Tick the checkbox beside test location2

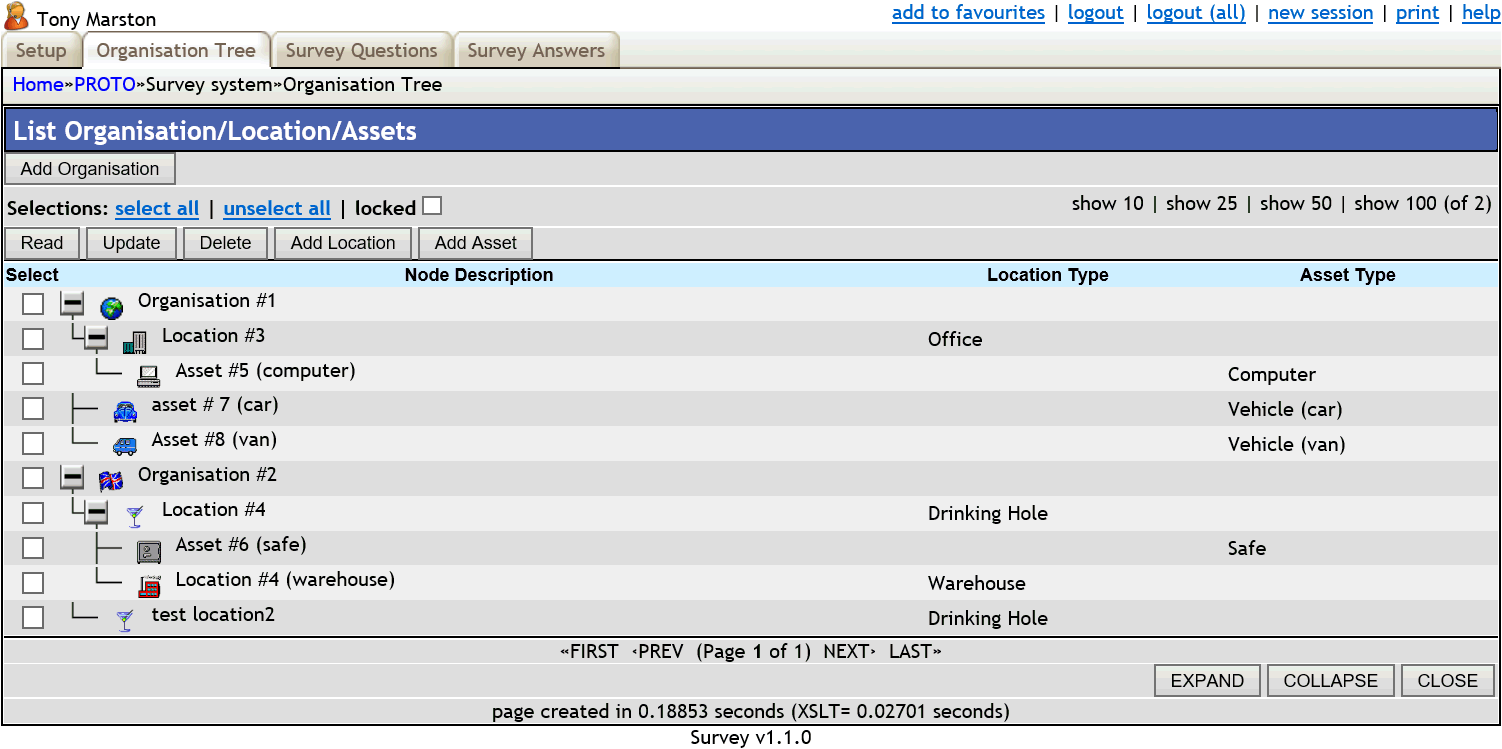(x=32, y=617)
